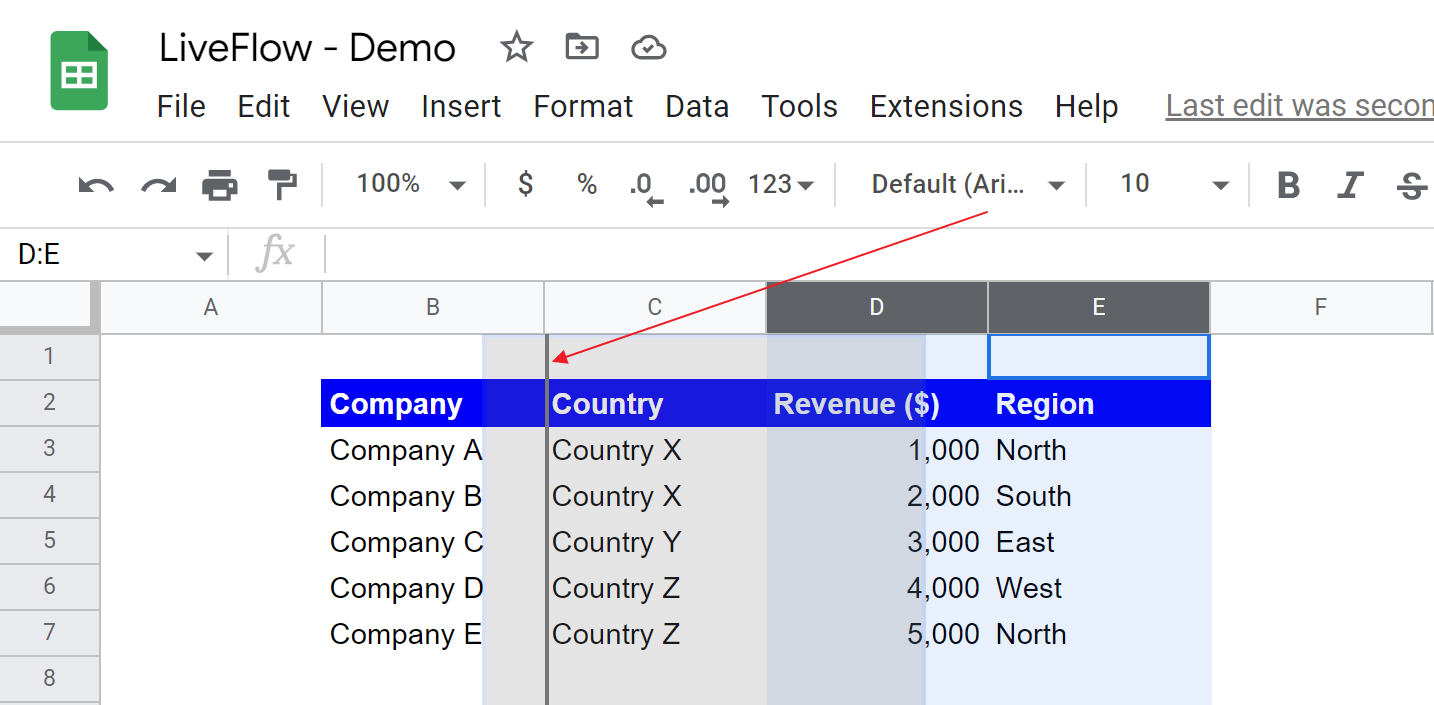Click the Last edit was seconds ago link
The width and height of the screenshot is (1434, 705).
coord(1298,106)
